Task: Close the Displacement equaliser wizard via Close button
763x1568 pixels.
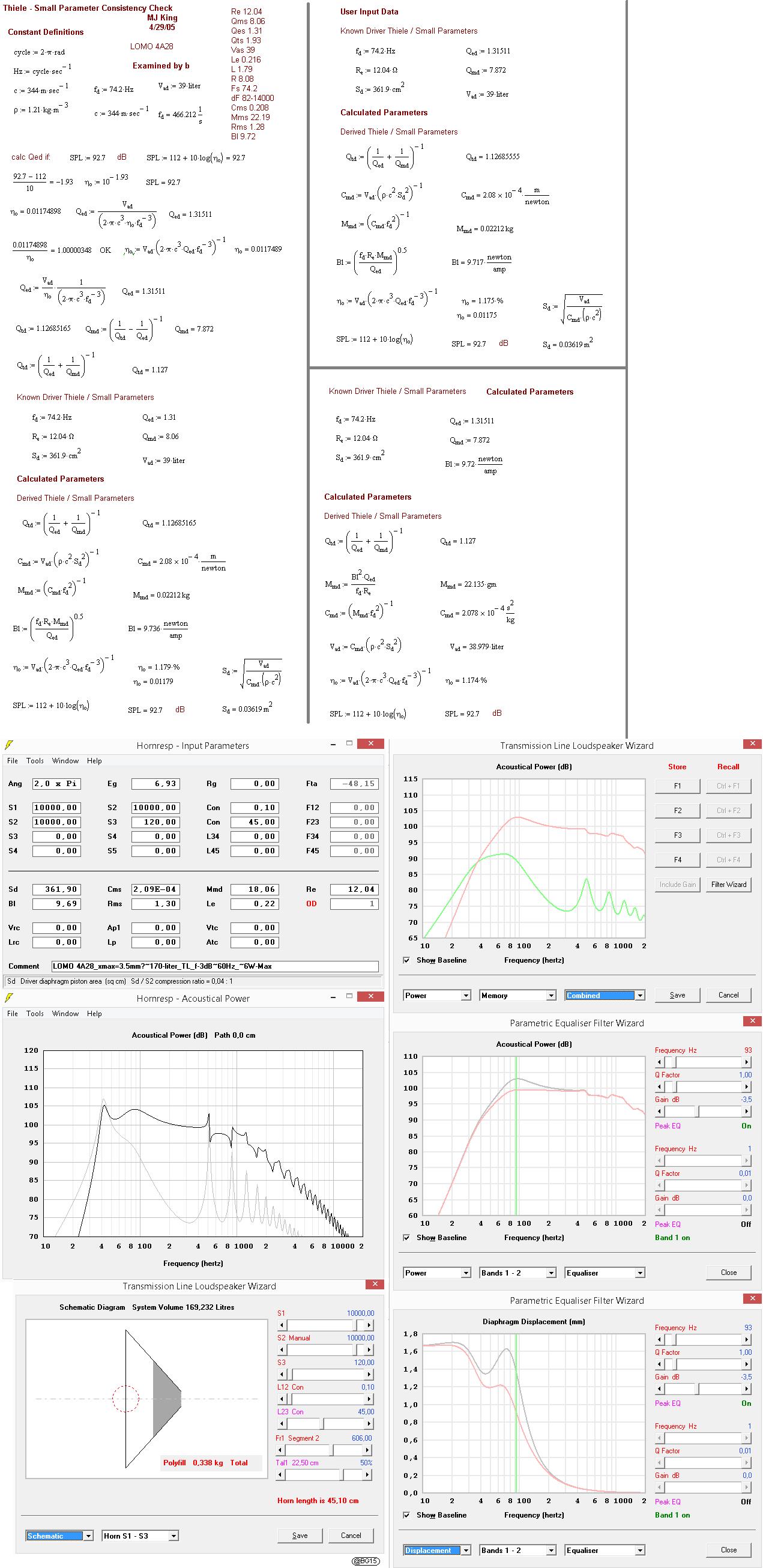Action: (x=728, y=1550)
